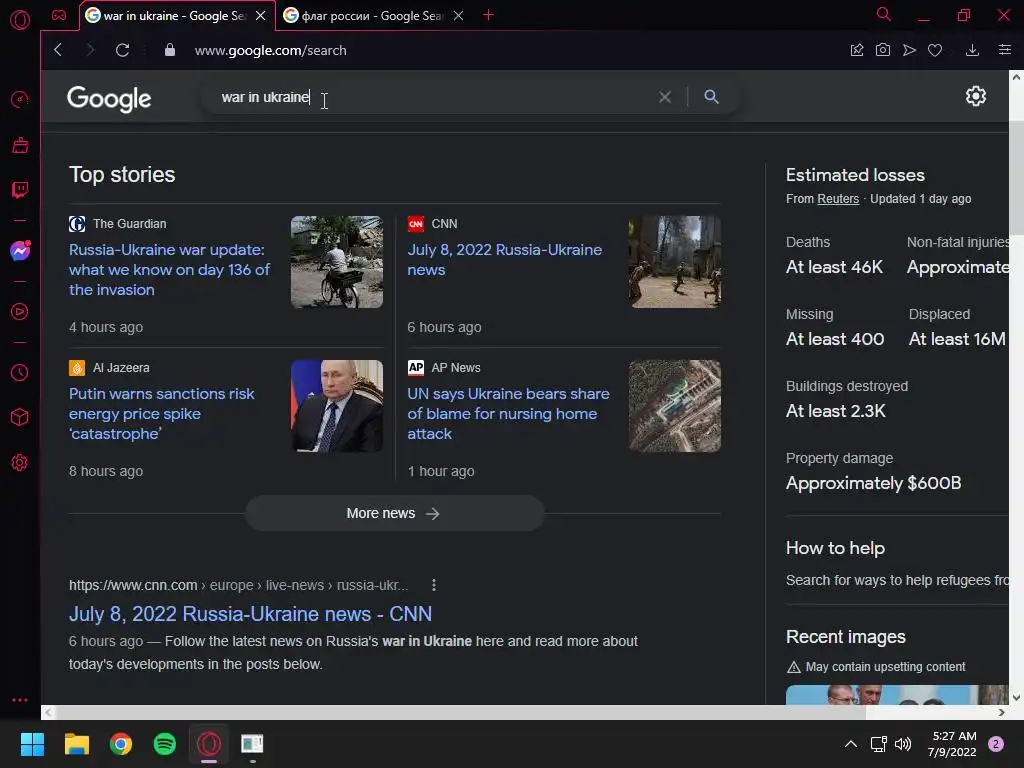
Task: Launch Chrome from taskbar
Action: [121, 744]
